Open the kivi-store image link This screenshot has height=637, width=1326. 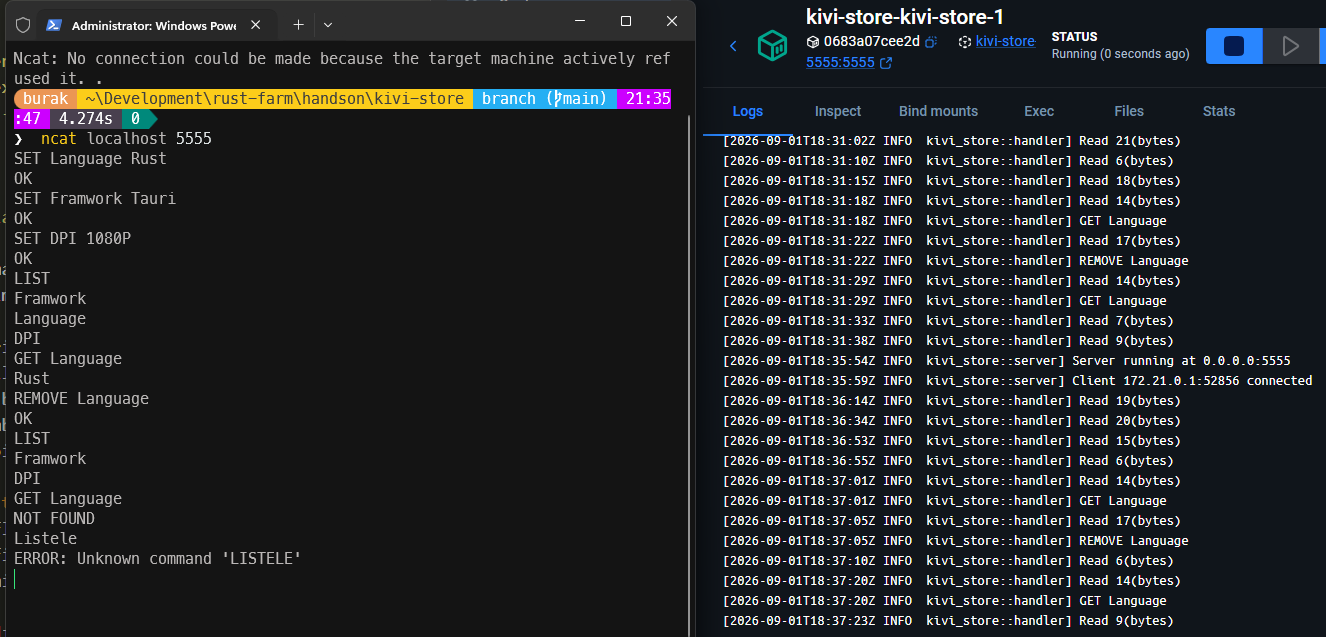(x=1005, y=41)
